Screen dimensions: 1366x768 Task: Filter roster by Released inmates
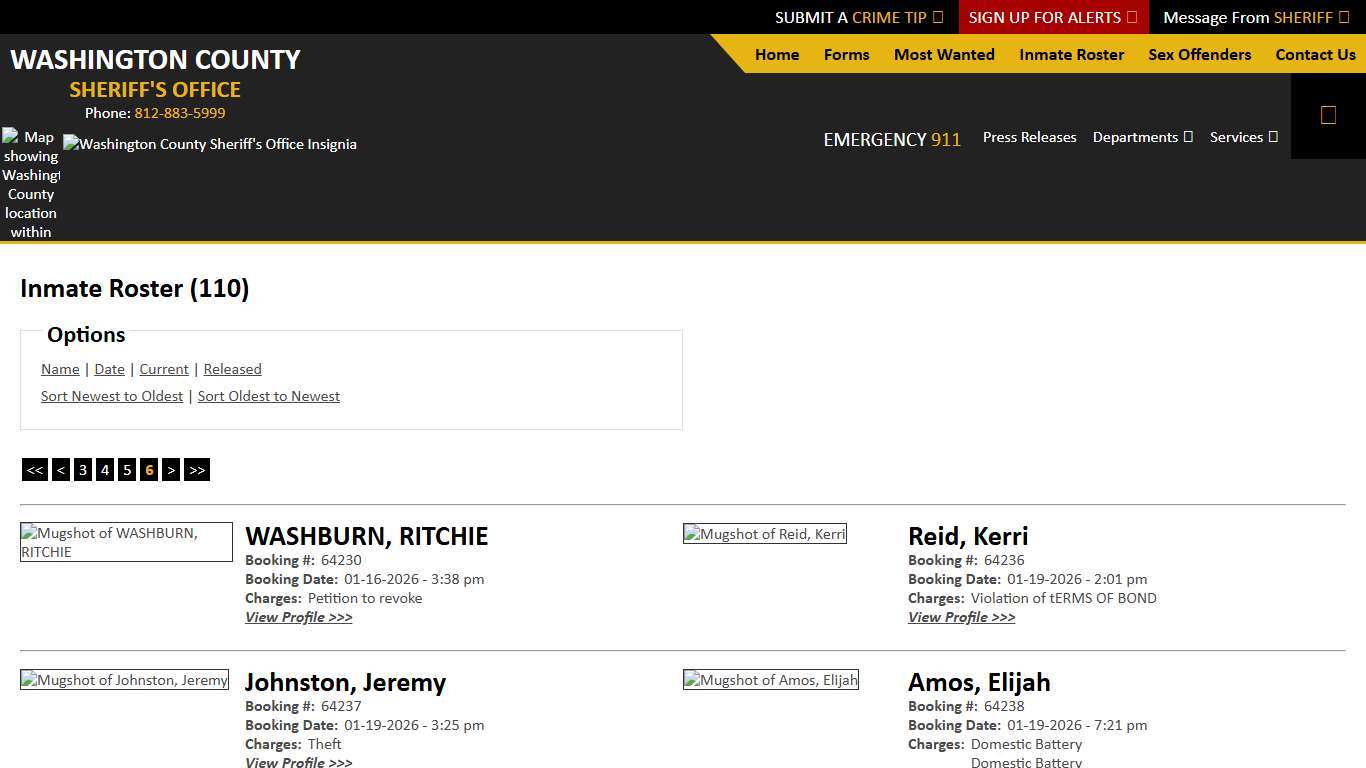(232, 369)
